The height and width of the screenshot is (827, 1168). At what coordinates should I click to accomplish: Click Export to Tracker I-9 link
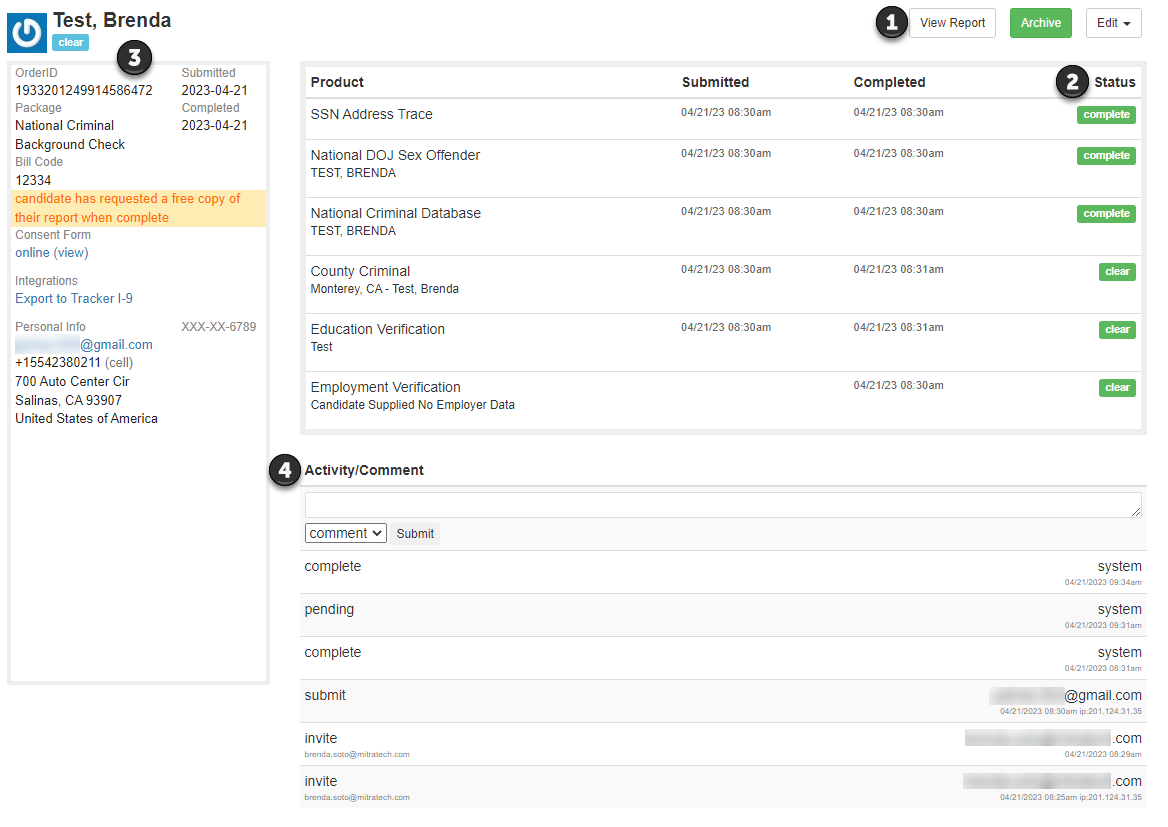click(x=74, y=299)
